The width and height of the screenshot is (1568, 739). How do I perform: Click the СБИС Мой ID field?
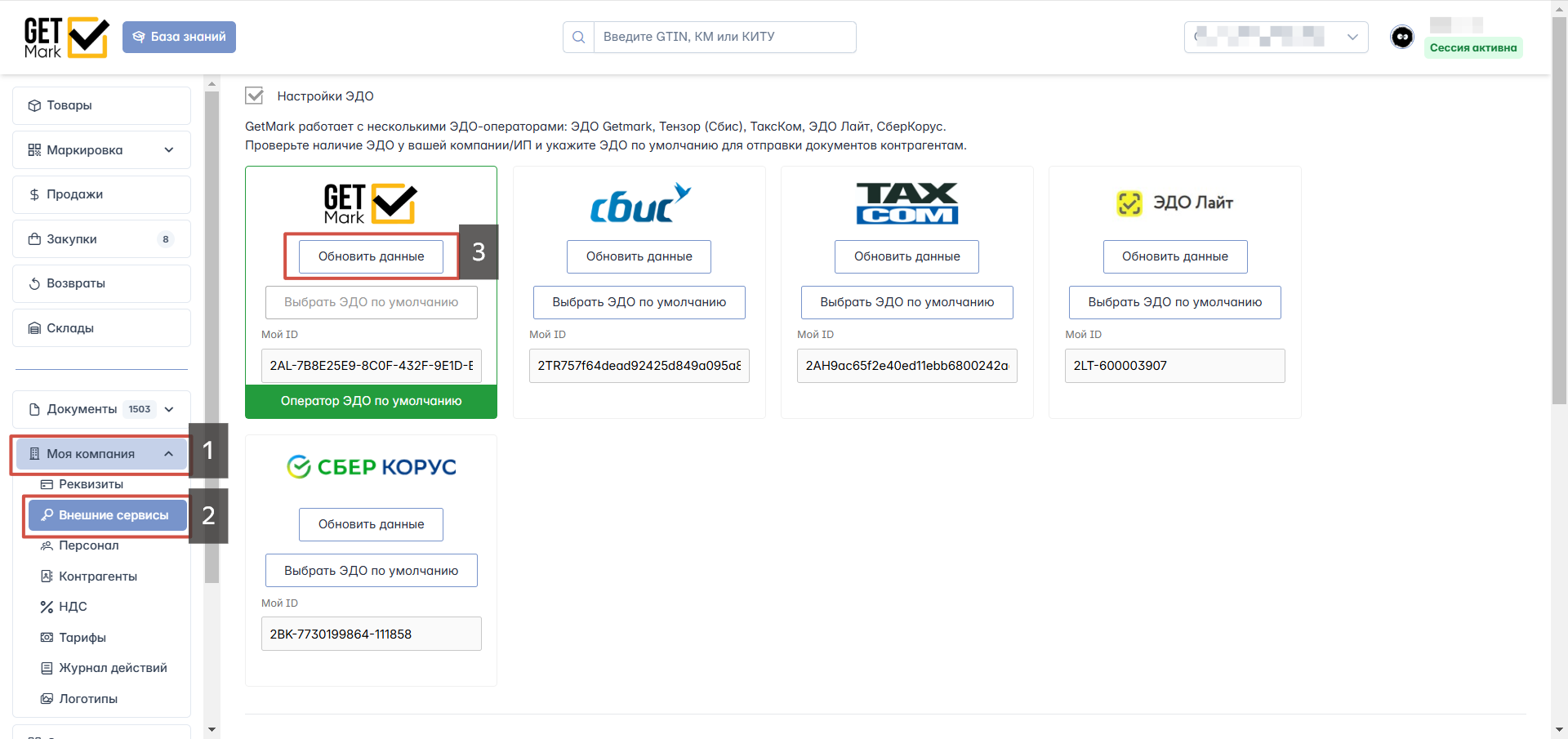click(639, 366)
